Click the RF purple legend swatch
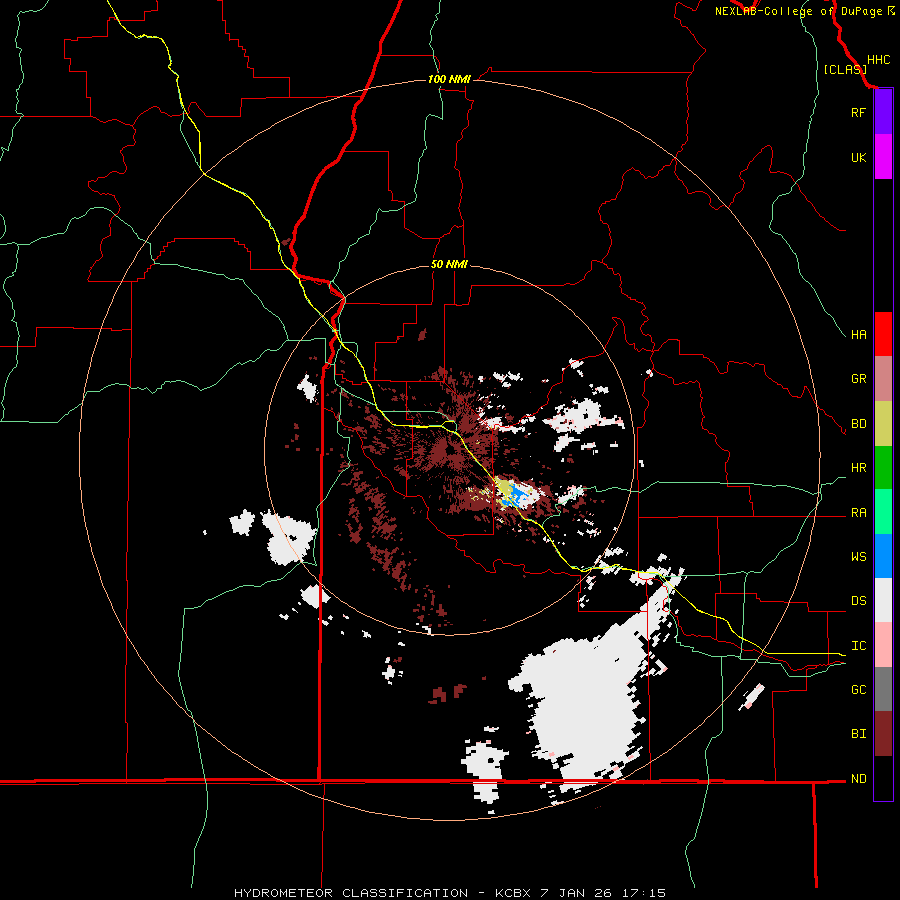 tap(883, 112)
